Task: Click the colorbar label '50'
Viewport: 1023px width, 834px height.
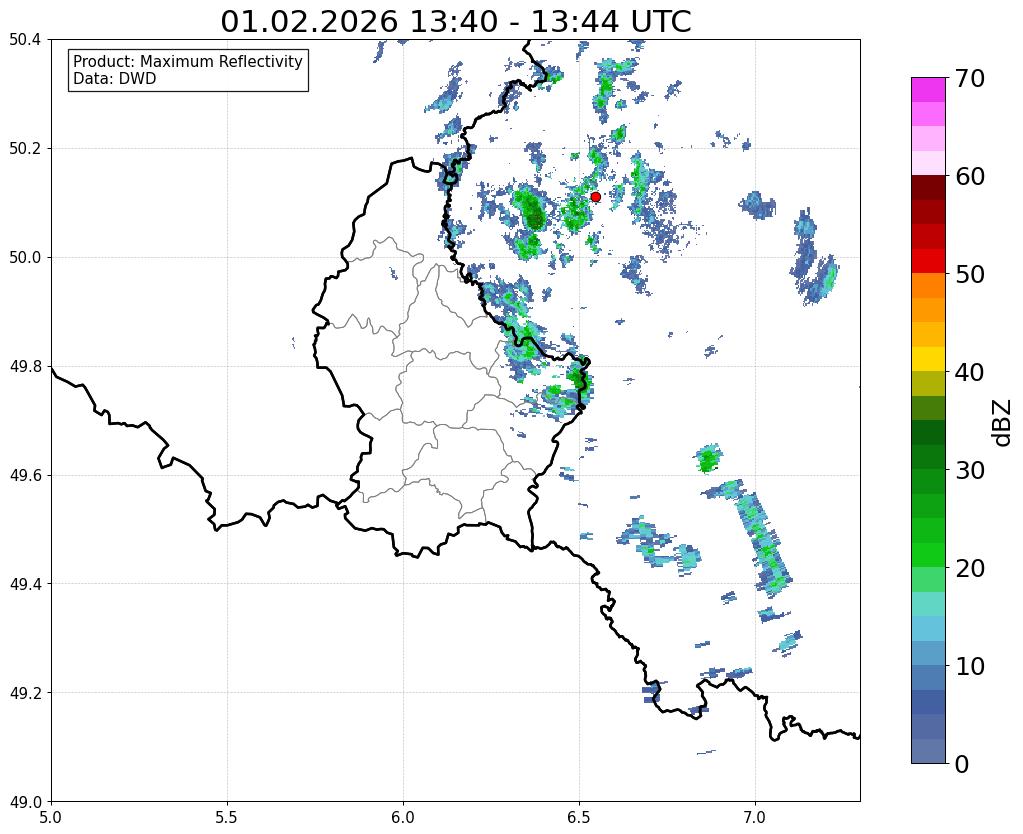Action: coord(970,274)
